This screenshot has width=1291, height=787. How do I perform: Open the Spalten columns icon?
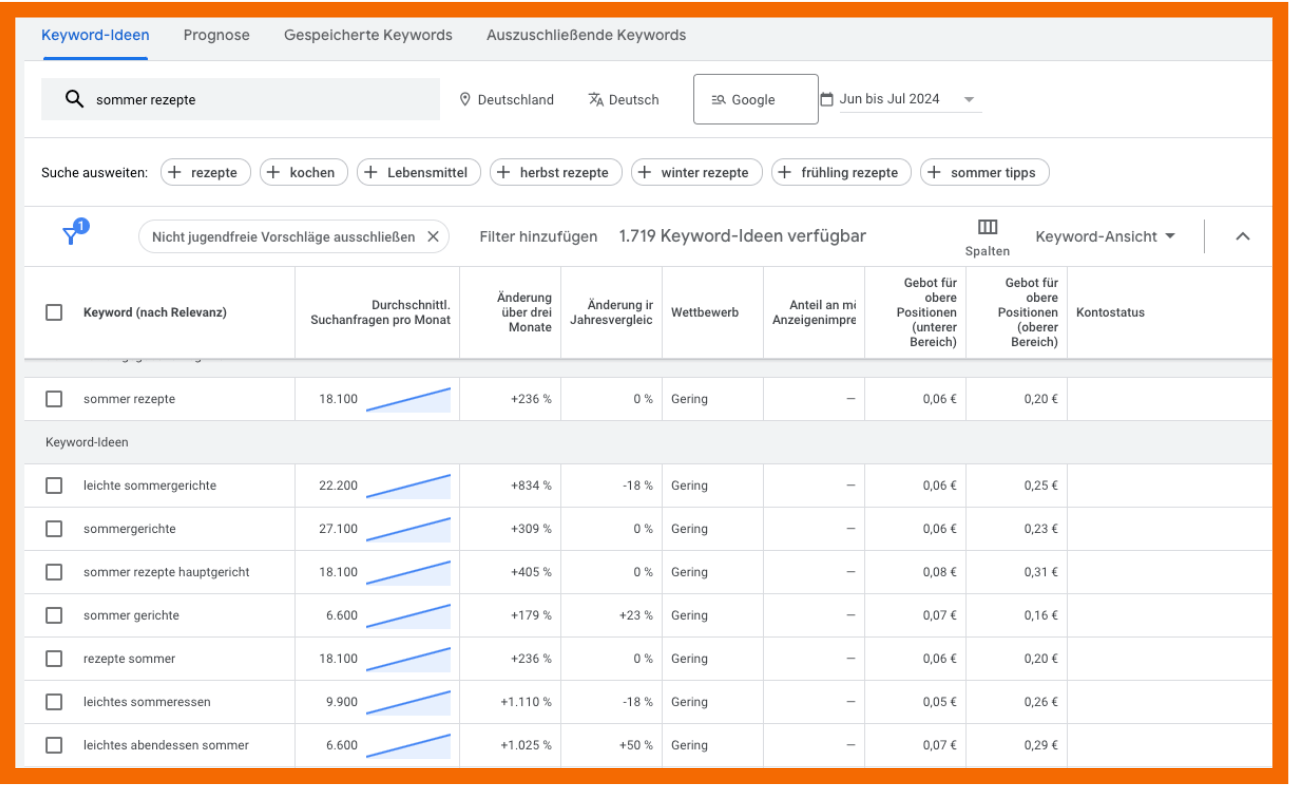[987, 227]
